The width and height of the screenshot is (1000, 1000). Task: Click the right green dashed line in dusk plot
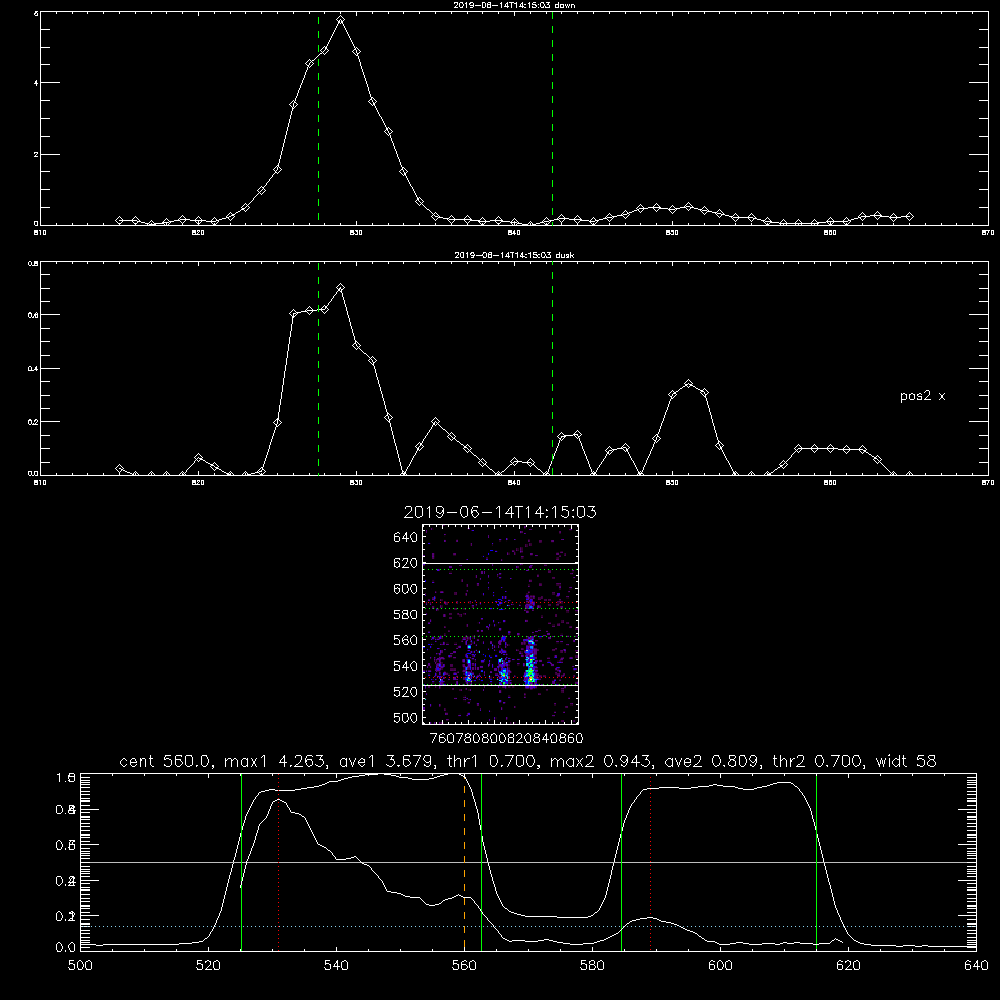(552, 368)
